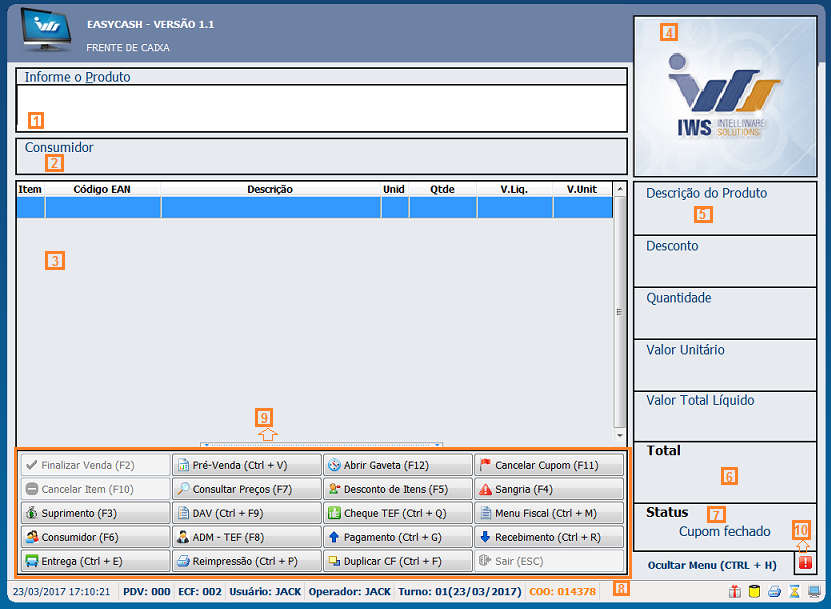Click the hourglass icon in status bar

pos(795,591)
